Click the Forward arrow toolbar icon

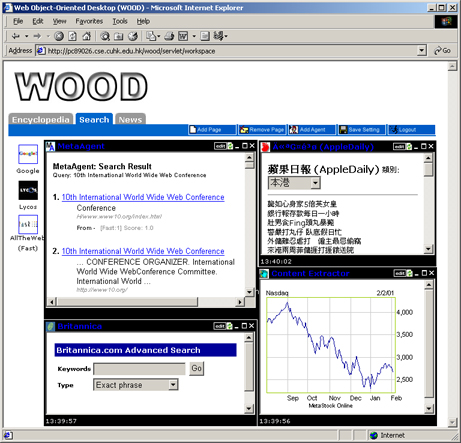click(37, 36)
